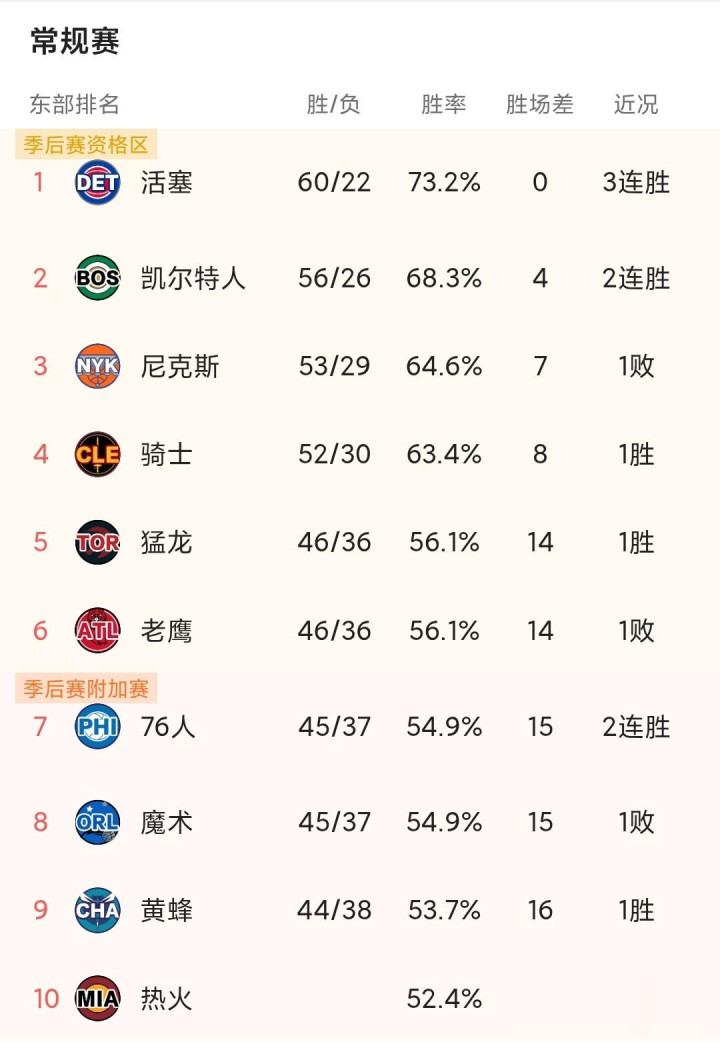Click the 胜场差 column header
Image resolution: width=720 pixels, height=1042 pixels.
pos(539,104)
